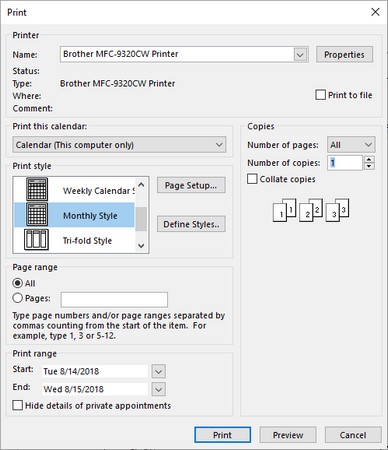Decrease number of copies with down arrow

(369, 166)
